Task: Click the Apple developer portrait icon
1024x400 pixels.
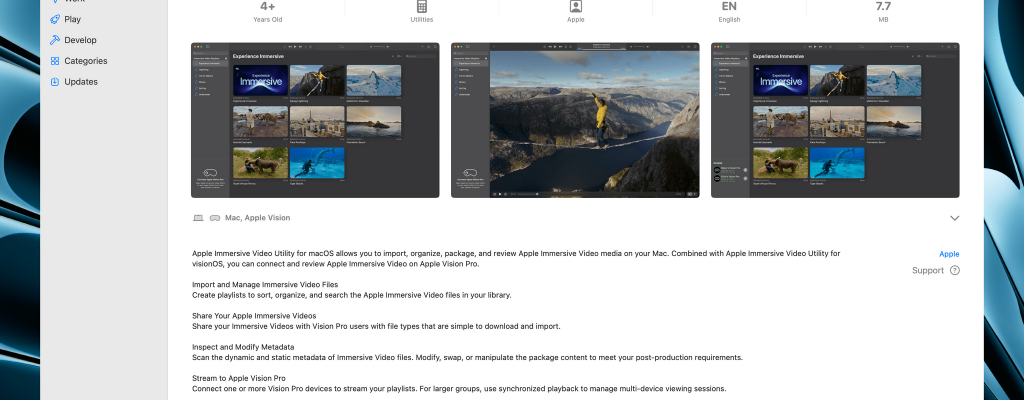Action: [x=575, y=5]
